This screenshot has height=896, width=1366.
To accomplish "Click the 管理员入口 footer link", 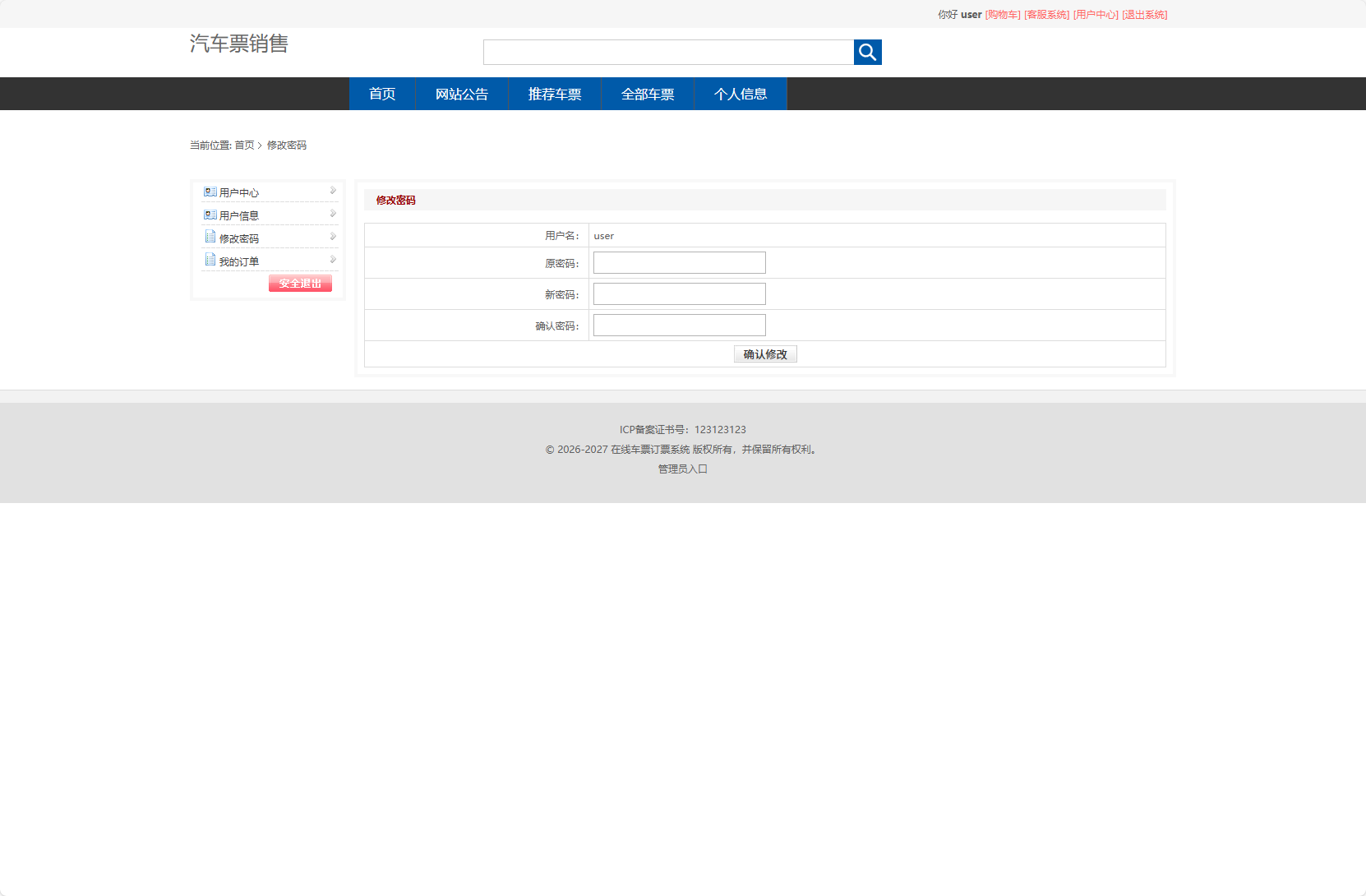I will [682, 469].
